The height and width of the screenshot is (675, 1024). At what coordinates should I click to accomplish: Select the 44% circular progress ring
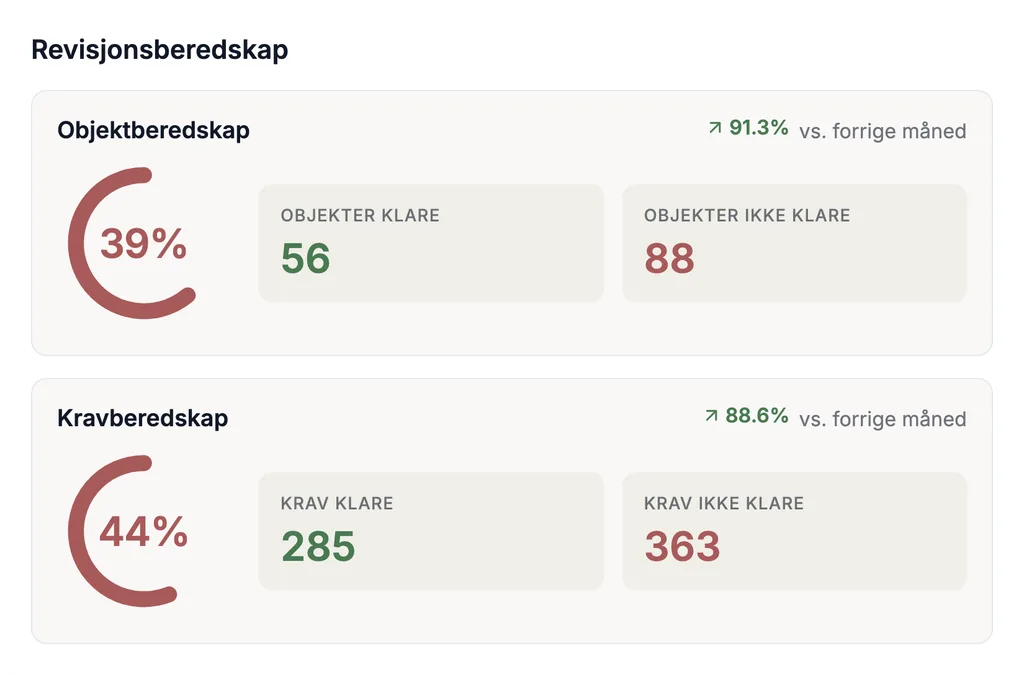(x=124, y=531)
